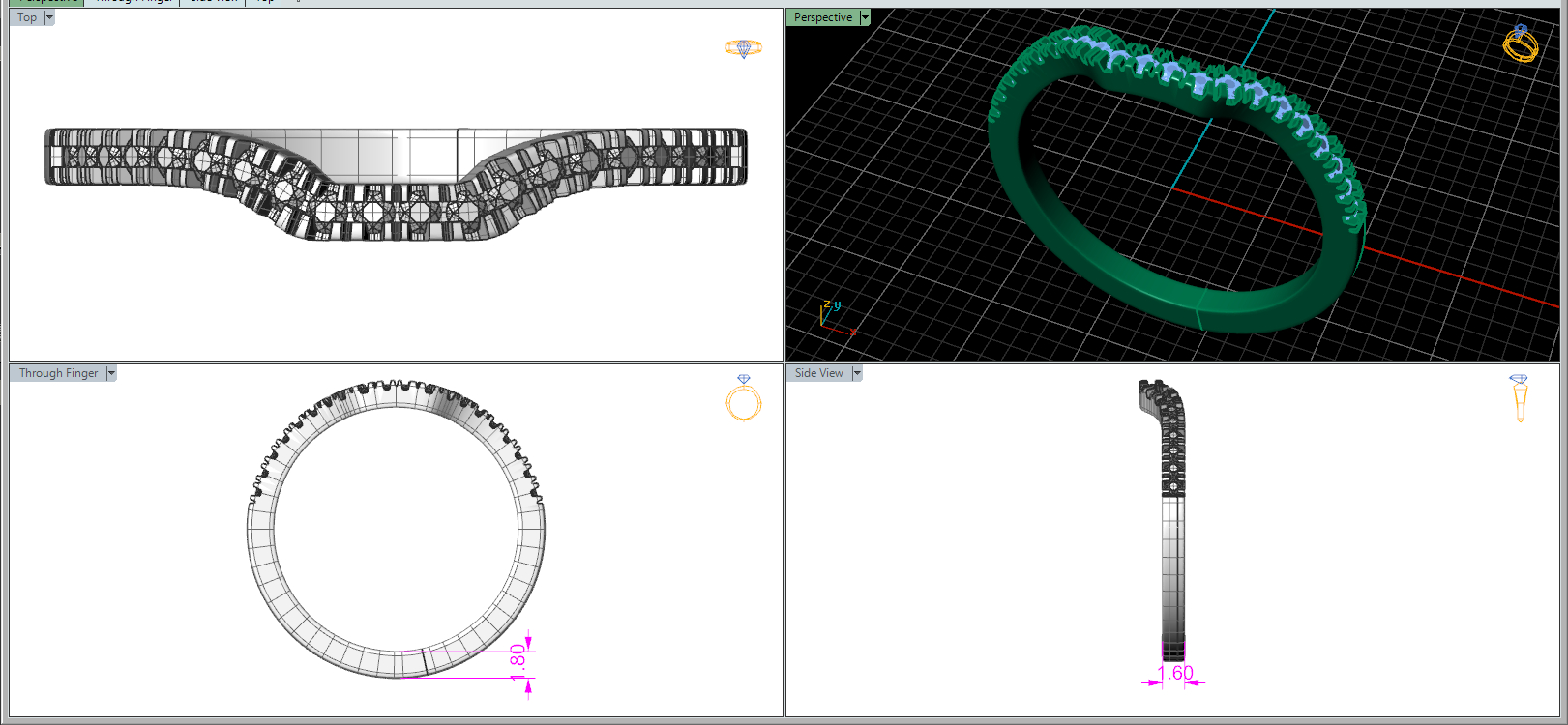Open the Perspective viewport dropdown arrow
Image resolution: width=1568 pixels, height=725 pixels.
point(865,17)
